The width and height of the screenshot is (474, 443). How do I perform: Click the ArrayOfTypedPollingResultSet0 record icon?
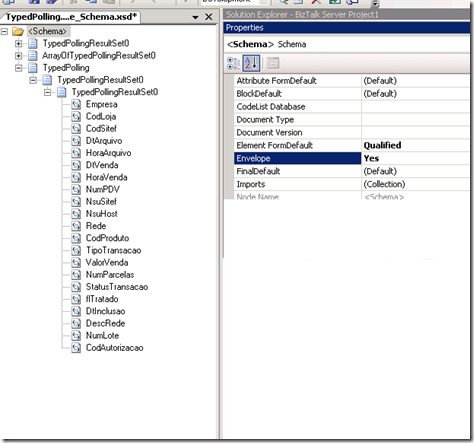click(x=33, y=56)
